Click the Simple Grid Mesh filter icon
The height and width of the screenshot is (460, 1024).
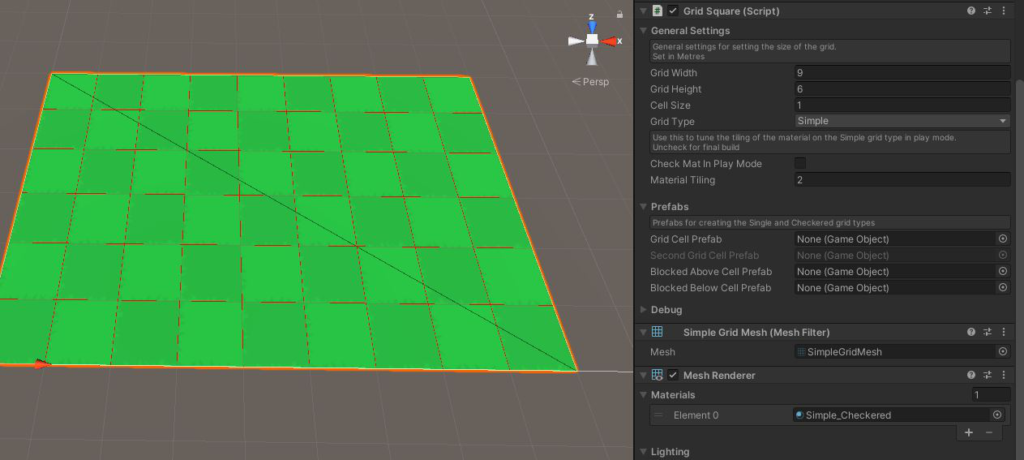coord(658,332)
